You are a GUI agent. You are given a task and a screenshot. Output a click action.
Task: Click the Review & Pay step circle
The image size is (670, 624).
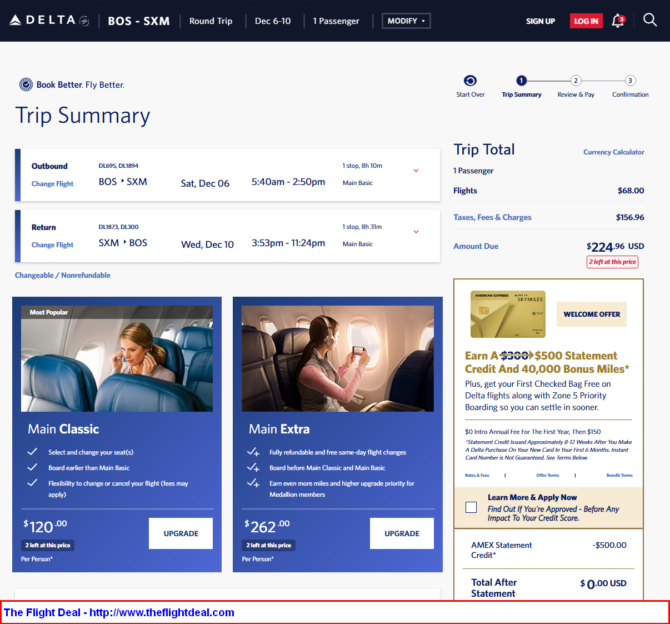click(x=576, y=81)
